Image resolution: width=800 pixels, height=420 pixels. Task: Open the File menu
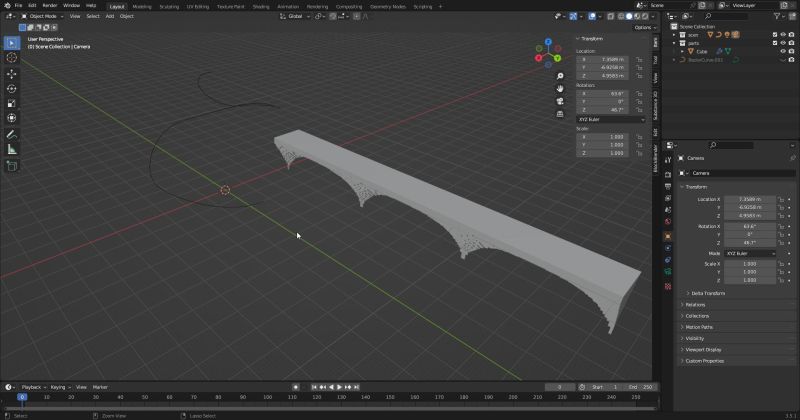[x=18, y=5]
